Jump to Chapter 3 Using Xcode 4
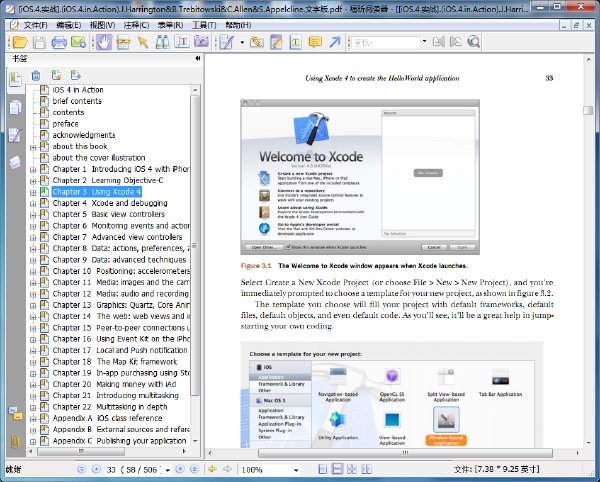 click(x=96, y=192)
